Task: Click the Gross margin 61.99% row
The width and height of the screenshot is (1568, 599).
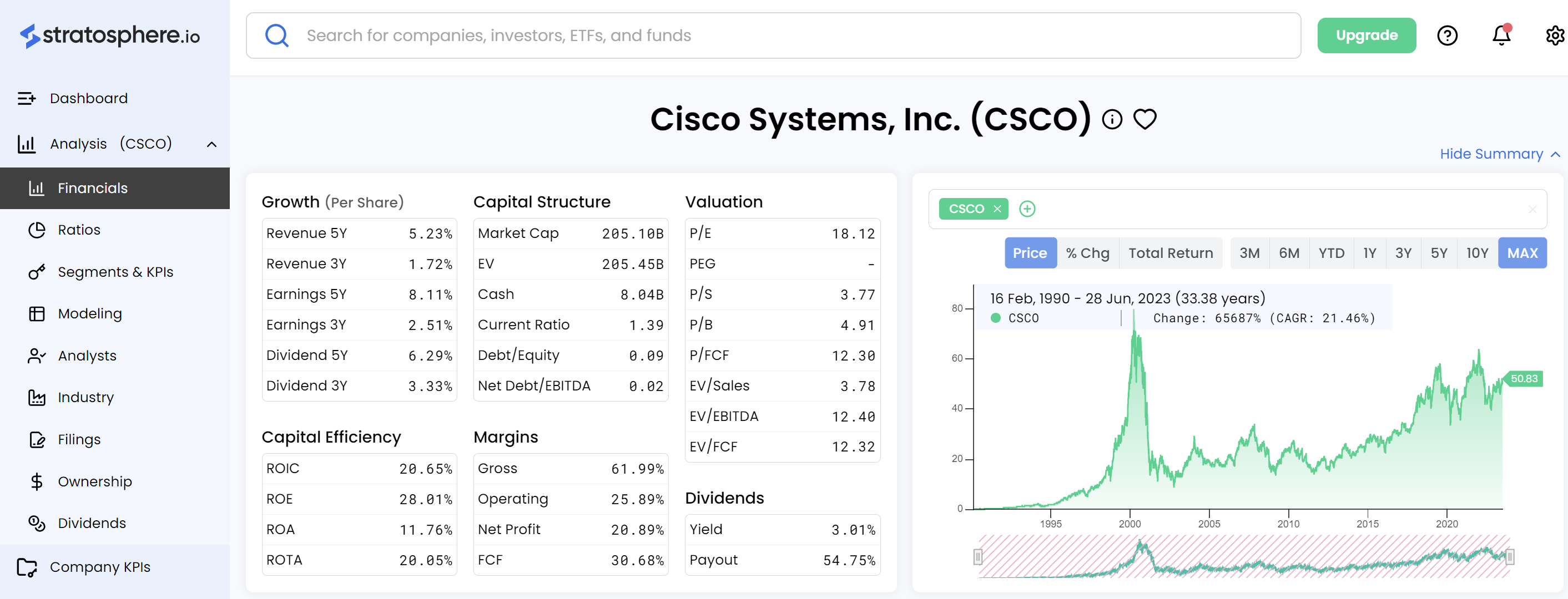Action: [x=571, y=469]
